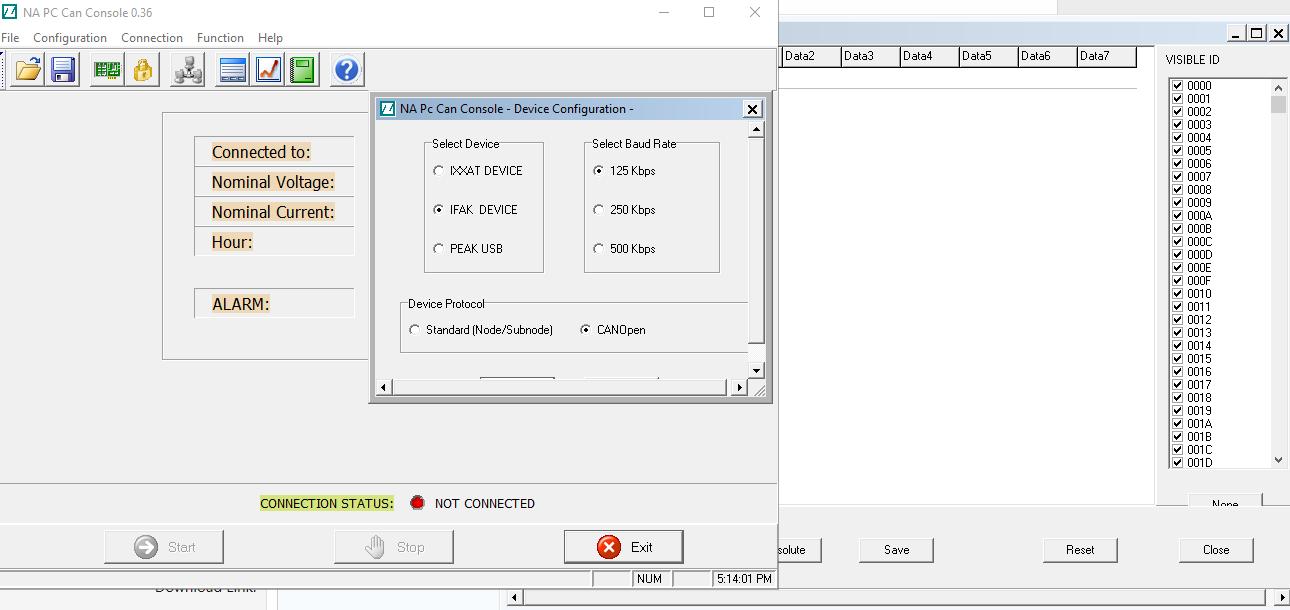Click the Data7 column header

(x=1107, y=57)
